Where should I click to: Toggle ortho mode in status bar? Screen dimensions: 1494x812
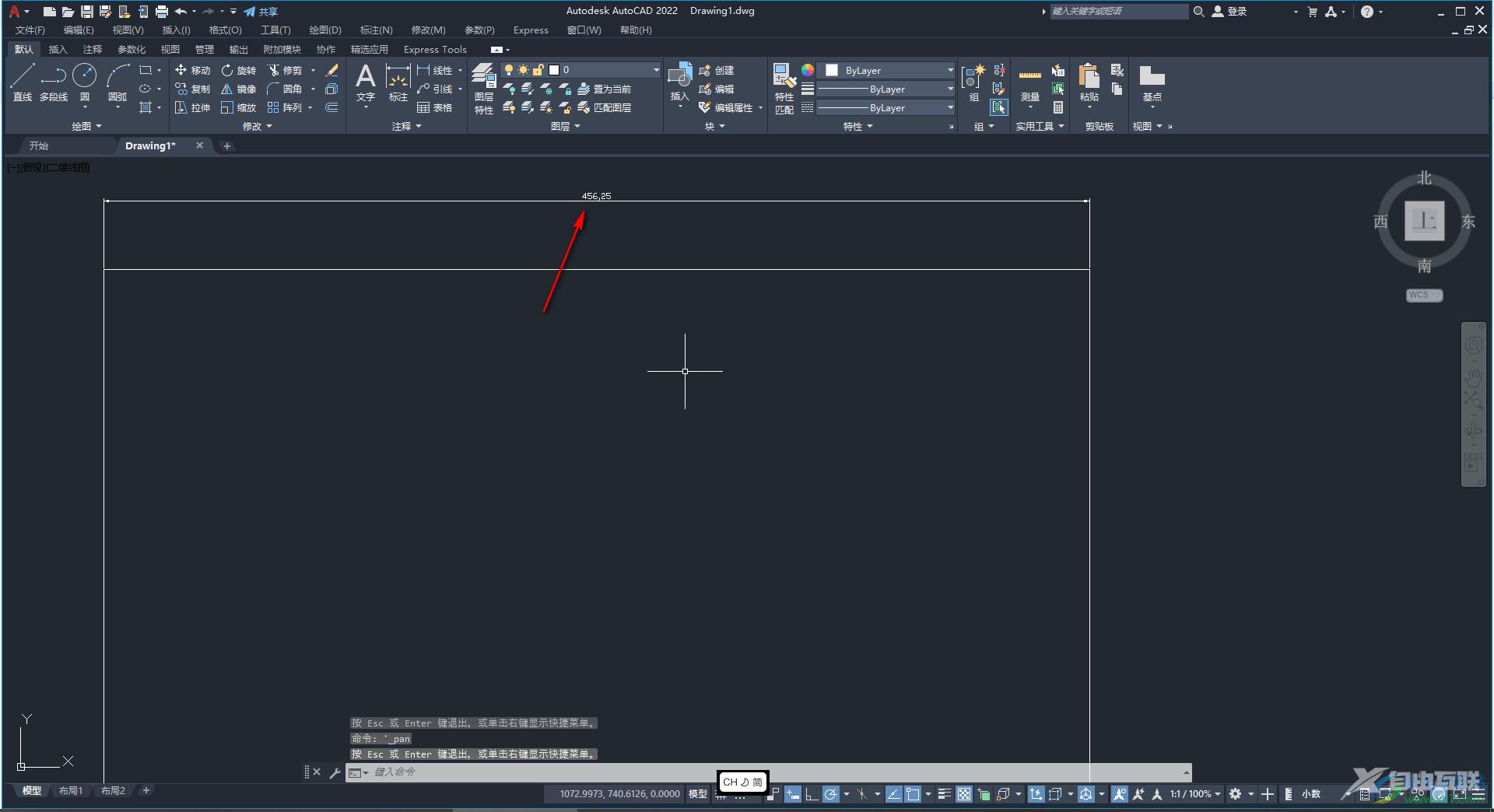(812, 794)
